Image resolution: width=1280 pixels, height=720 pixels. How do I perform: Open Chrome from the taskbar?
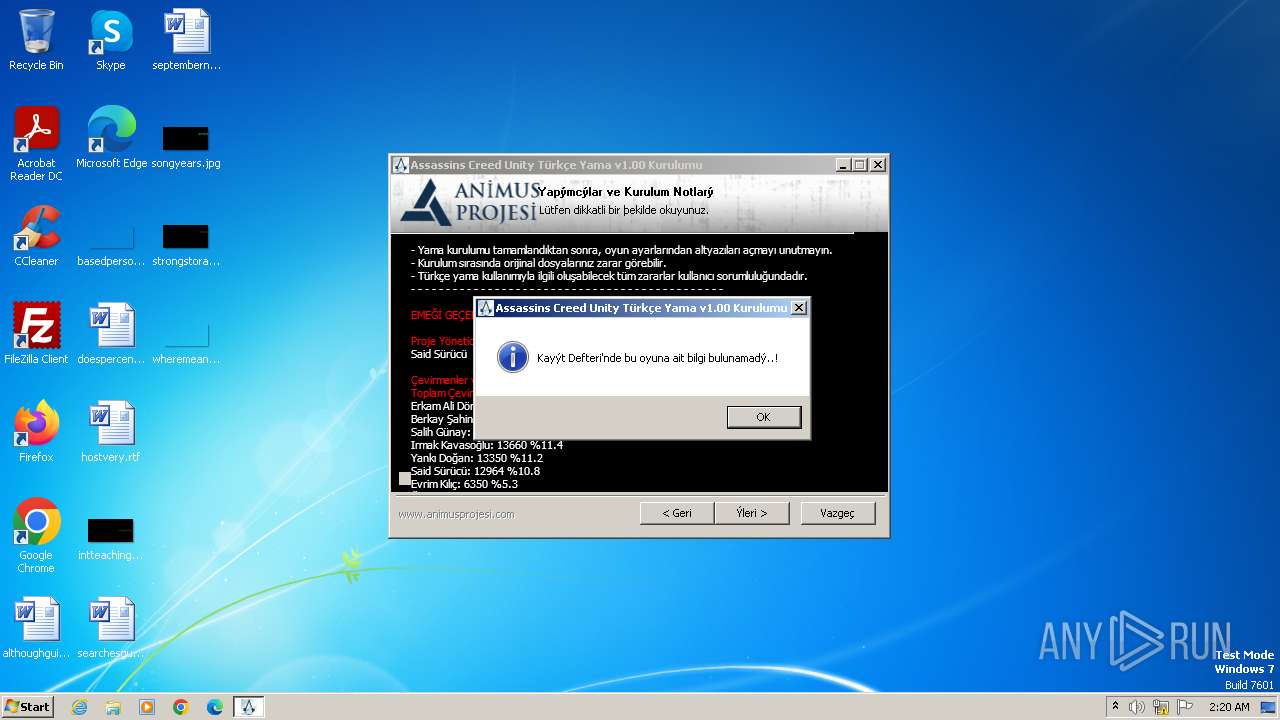pyautogui.click(x=181, y=707)
